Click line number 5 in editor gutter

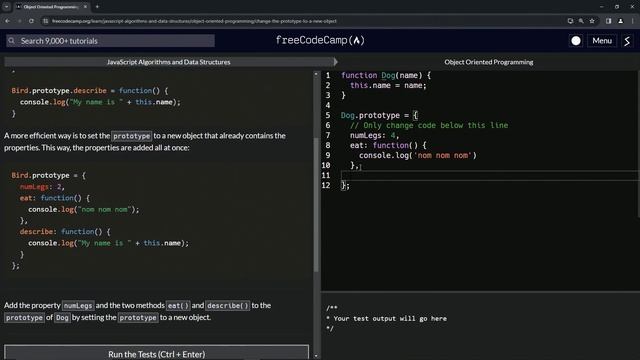(x=328, y=115)
